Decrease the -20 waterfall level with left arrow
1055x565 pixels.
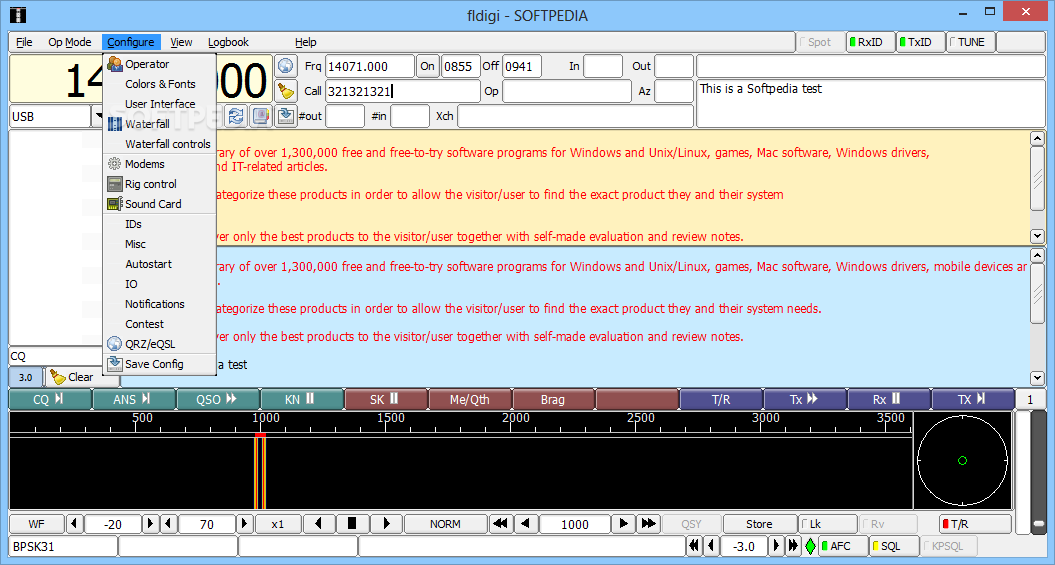tap(74, 524)
